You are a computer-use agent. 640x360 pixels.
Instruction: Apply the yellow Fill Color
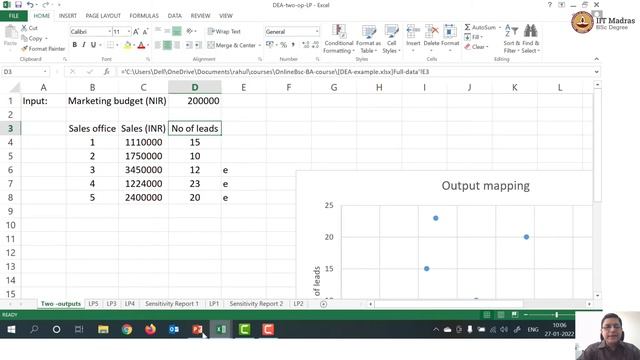pos(128,45)
